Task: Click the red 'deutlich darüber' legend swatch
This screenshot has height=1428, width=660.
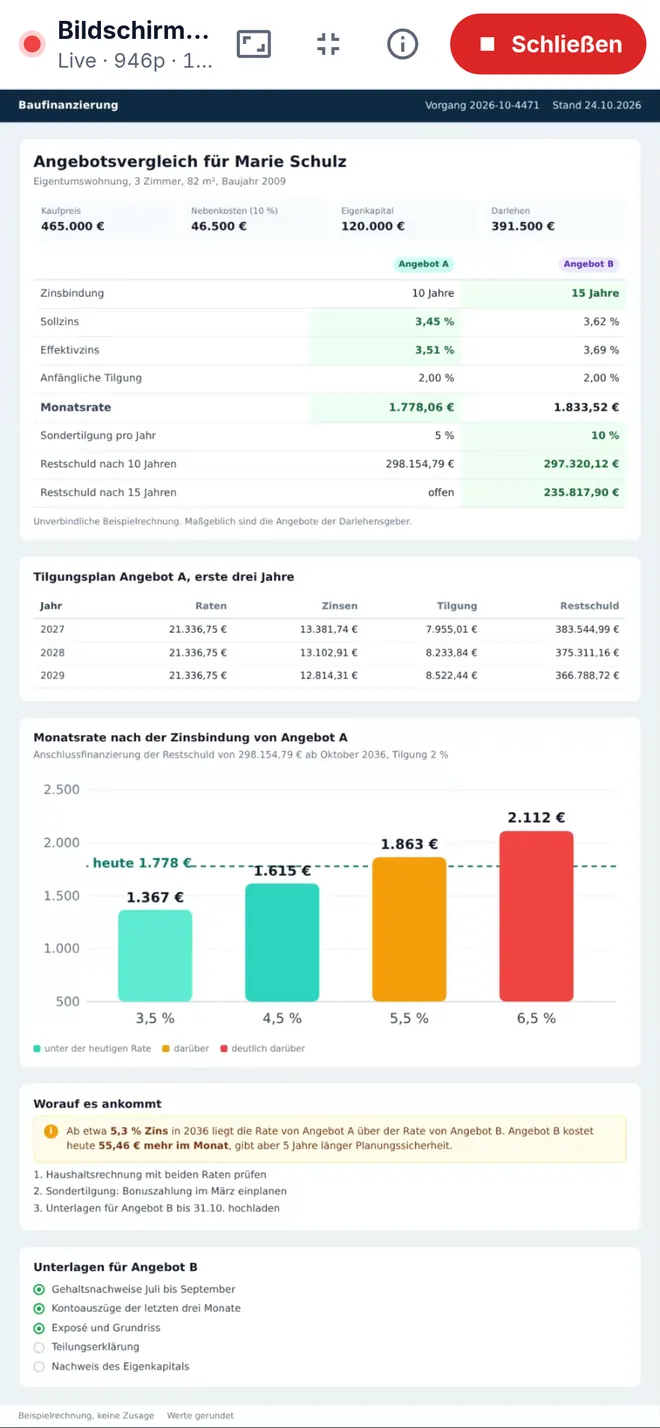Action: pyautogui.click(x=224, y=1048)
